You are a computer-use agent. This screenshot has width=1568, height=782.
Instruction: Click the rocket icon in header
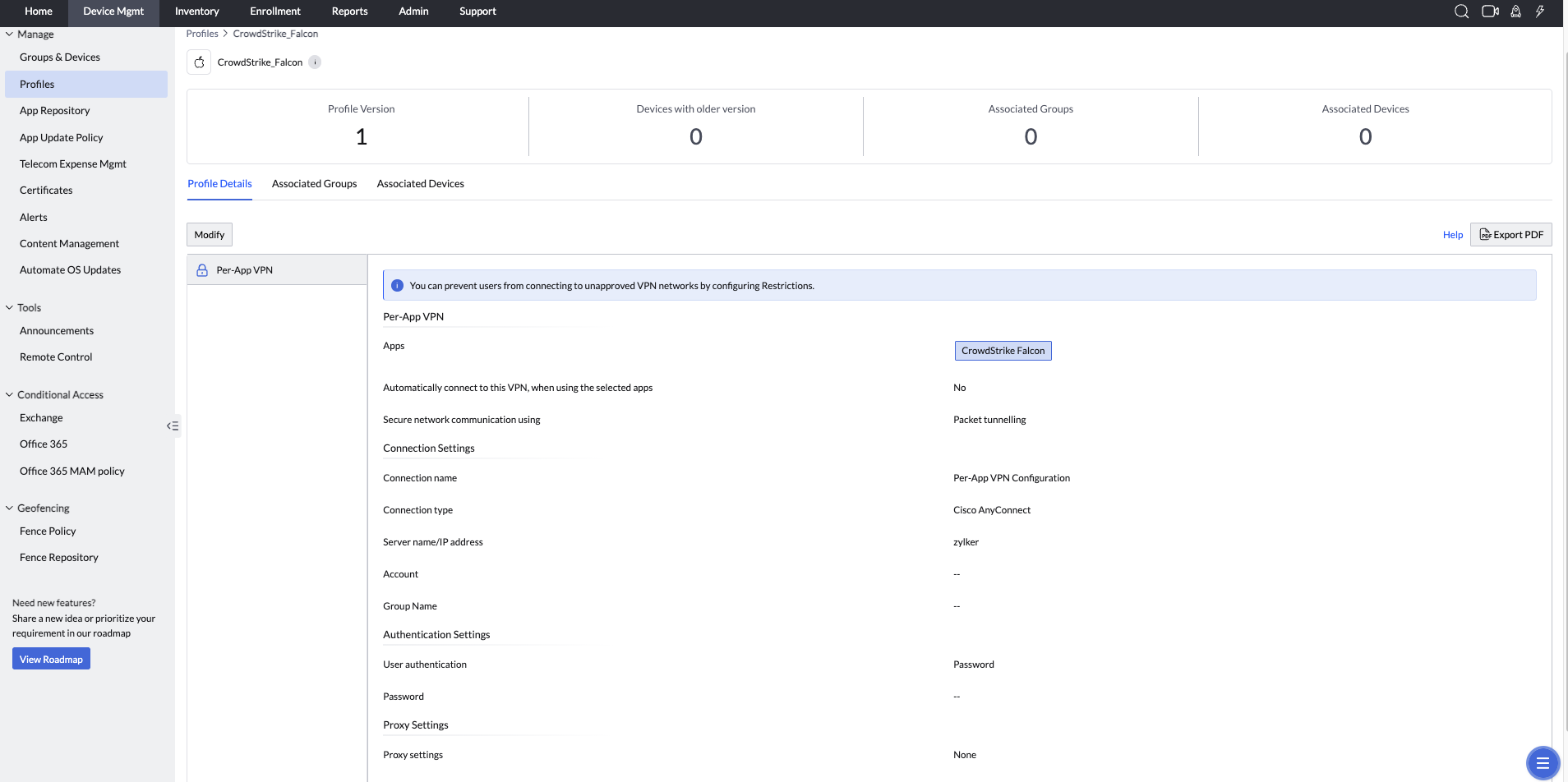coord(1515,11)
